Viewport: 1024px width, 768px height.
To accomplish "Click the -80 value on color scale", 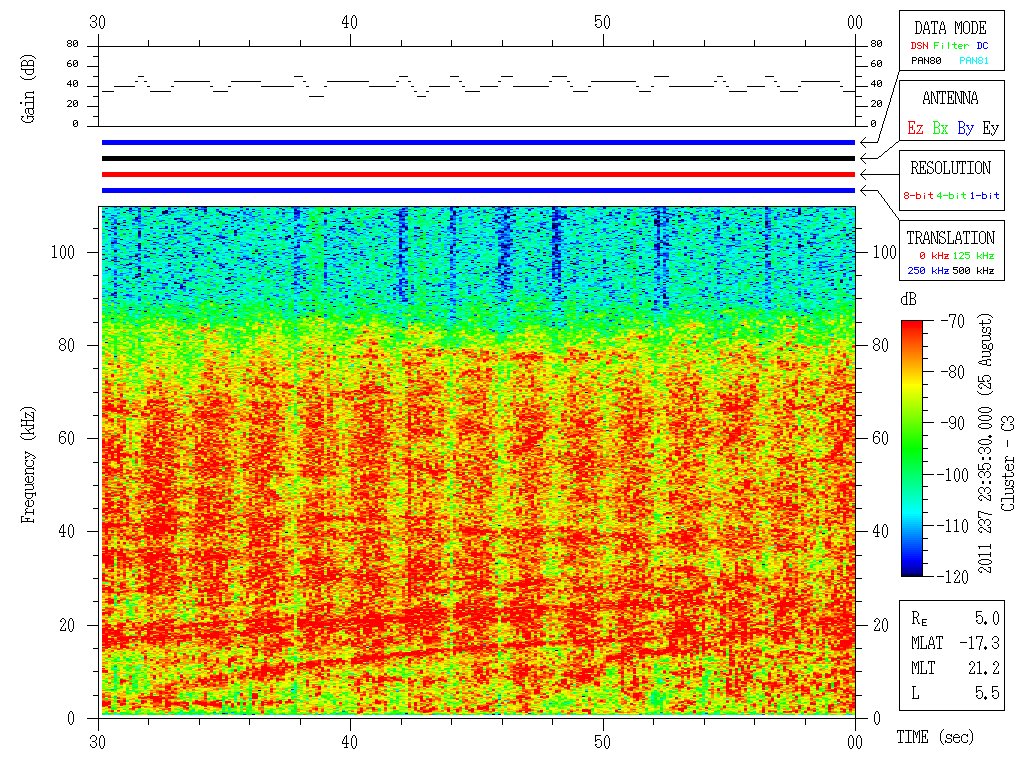I will pos(953,372).
